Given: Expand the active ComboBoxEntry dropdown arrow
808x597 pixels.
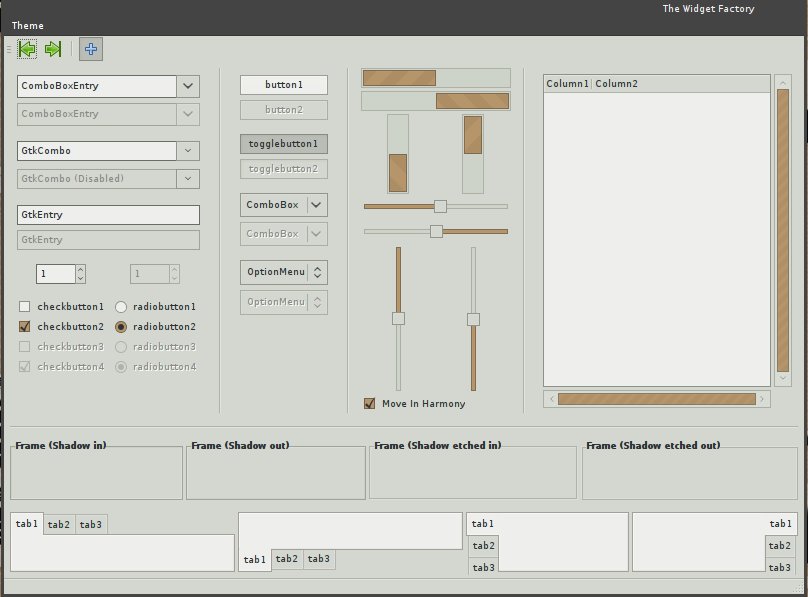Looking at the screenshot, I should pos(188,86).
